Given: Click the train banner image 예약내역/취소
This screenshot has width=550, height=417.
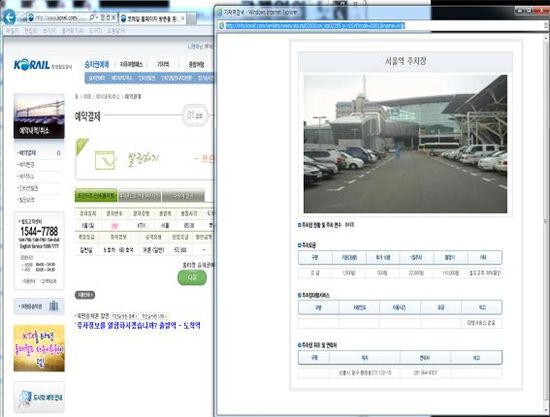Looking at the screenshot, I should 39,116.
